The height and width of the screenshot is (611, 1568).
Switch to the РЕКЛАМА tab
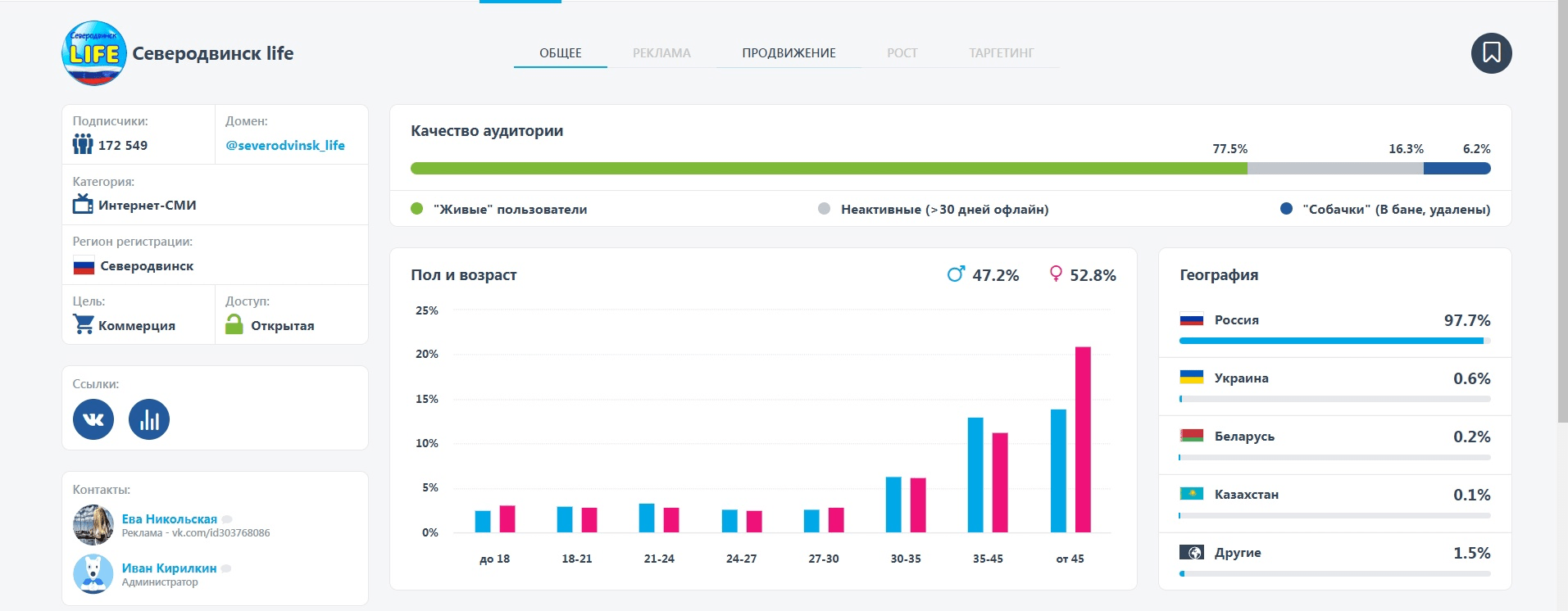(661, 53)
